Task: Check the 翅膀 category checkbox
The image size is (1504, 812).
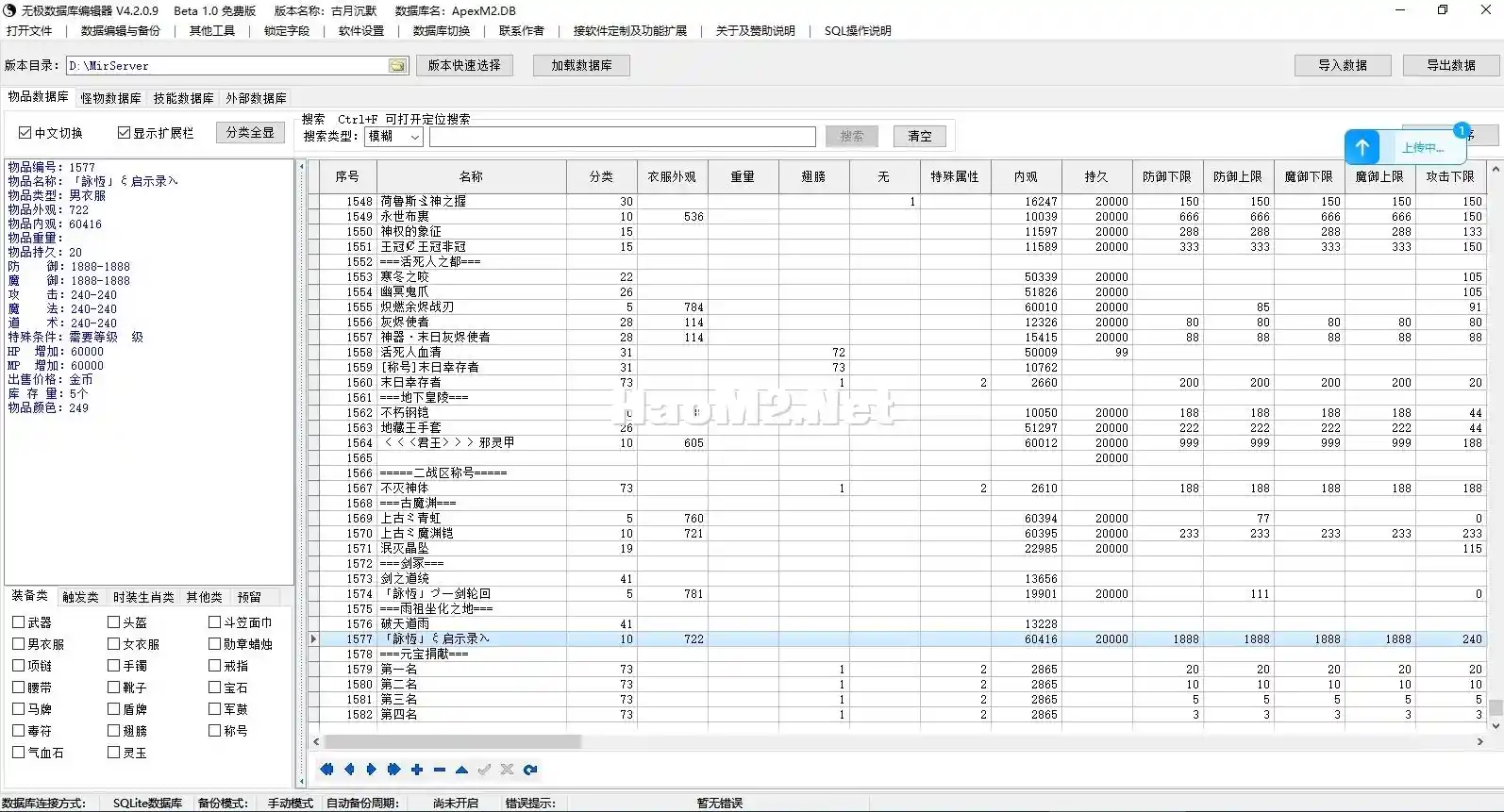Action: pos(113,731)
